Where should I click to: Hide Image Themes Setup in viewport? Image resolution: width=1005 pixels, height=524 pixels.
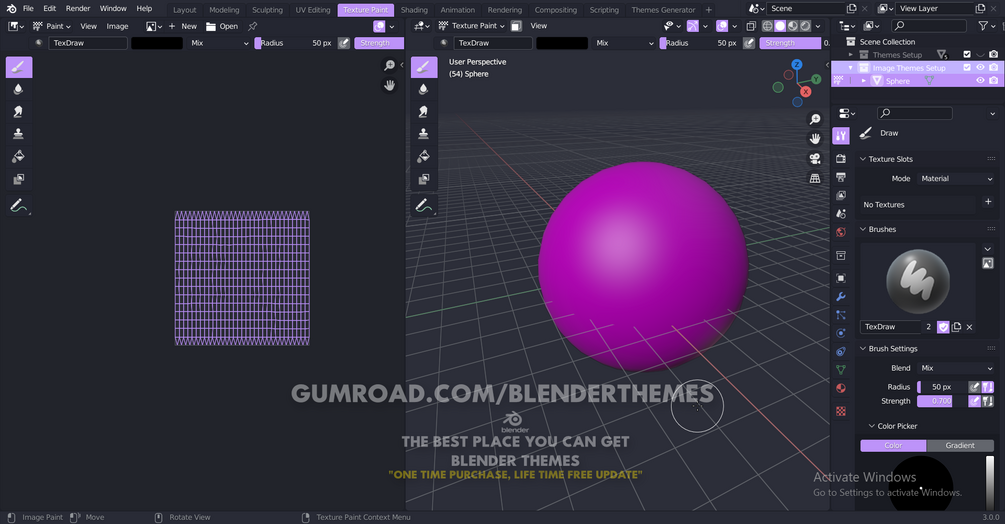[980, 67]
